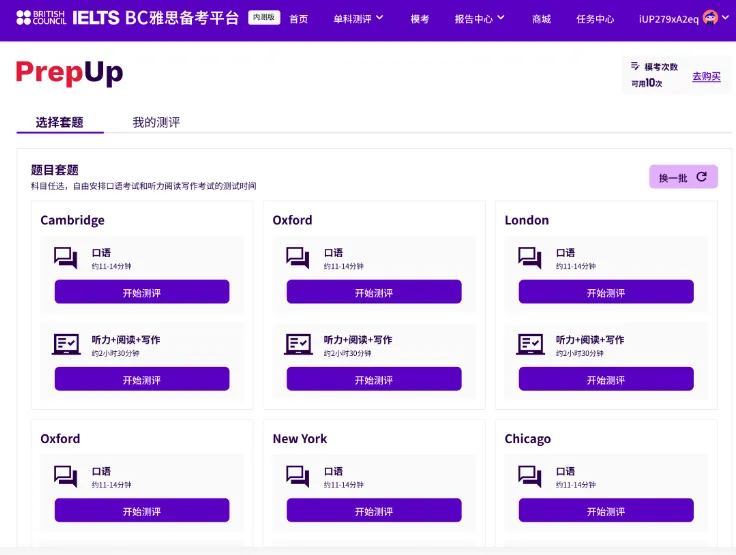Start London 口语 test
The height and width of the screenshot is (555, 736).
point(606,292)
